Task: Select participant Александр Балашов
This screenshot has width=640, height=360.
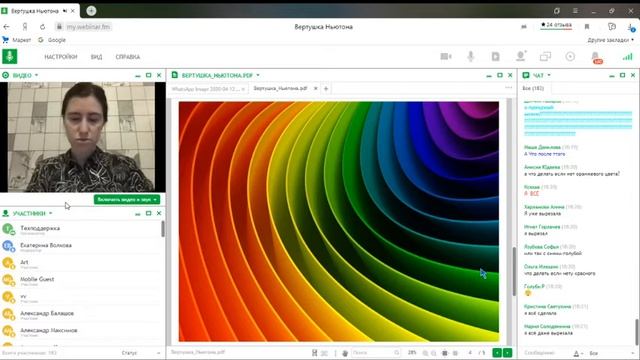Action: 82,314
